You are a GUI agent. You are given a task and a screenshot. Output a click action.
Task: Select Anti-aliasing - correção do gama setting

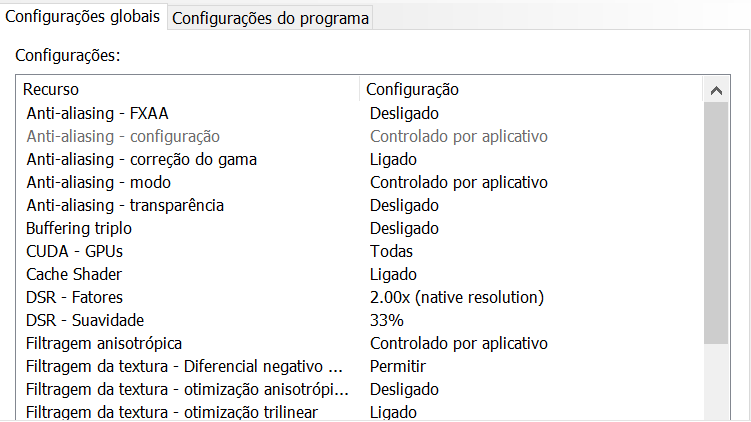tap(142, 160)
